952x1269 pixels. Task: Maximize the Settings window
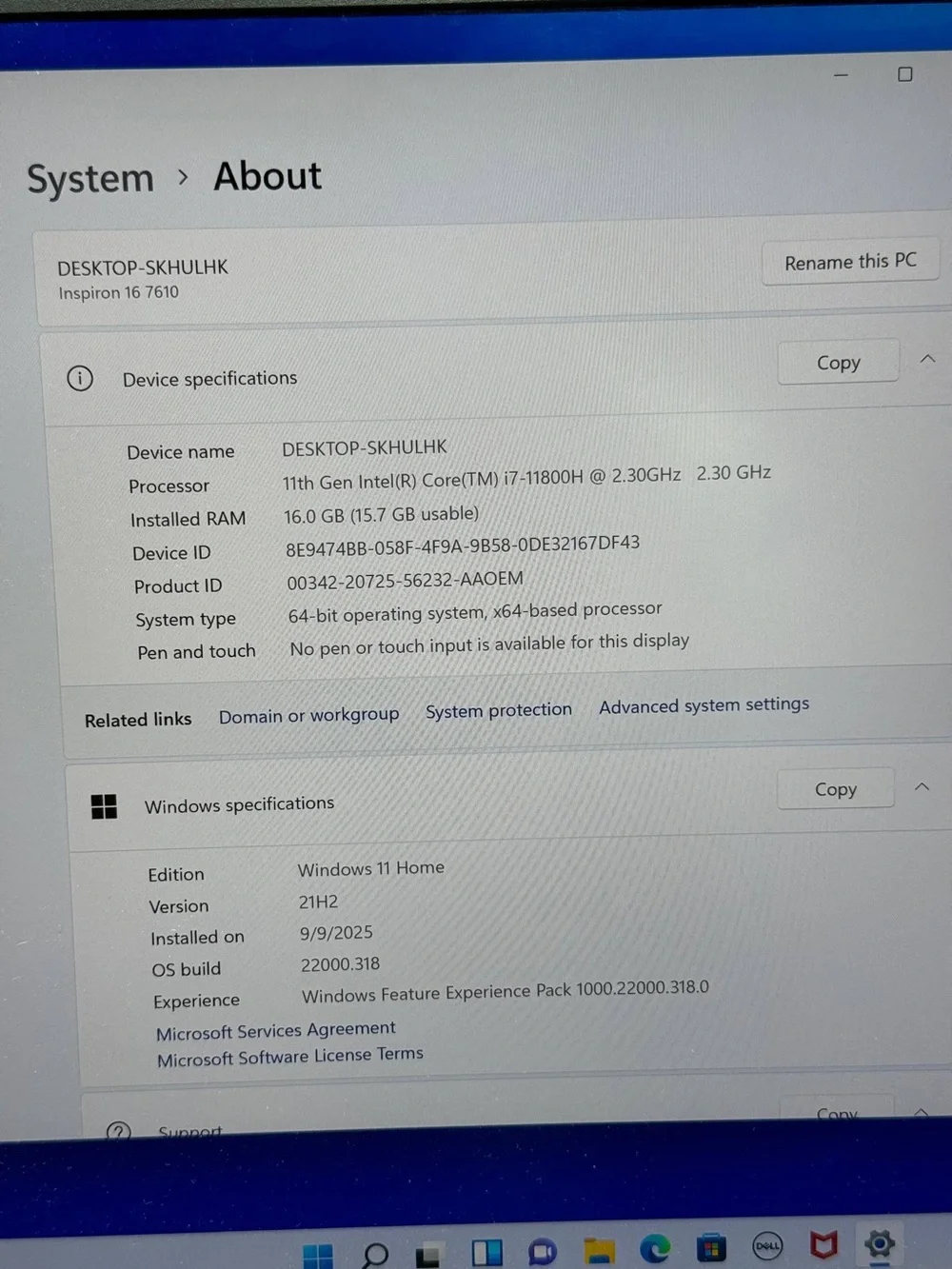905,74
